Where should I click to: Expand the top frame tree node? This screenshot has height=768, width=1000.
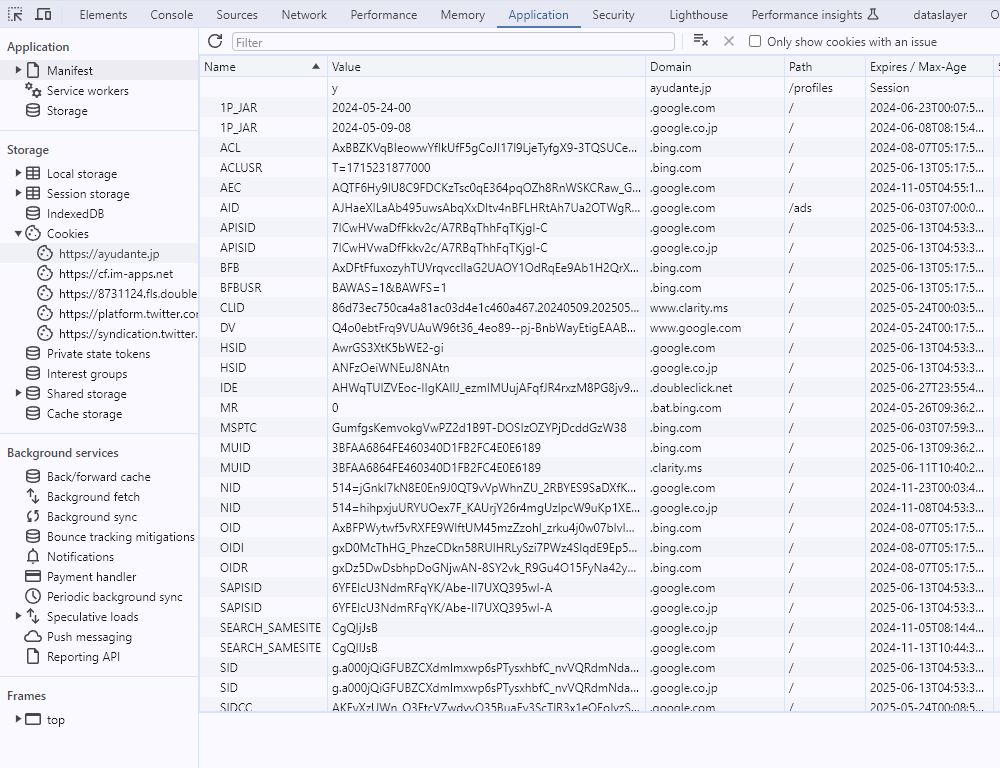(x=18, y=720)
